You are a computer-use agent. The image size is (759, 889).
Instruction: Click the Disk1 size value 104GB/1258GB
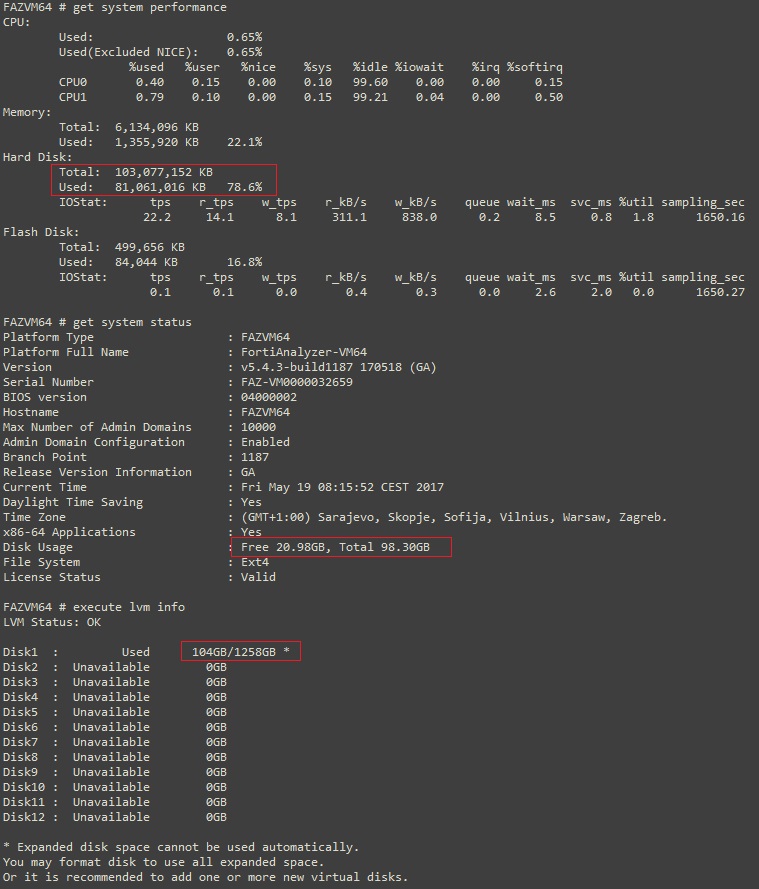(234, 652)
